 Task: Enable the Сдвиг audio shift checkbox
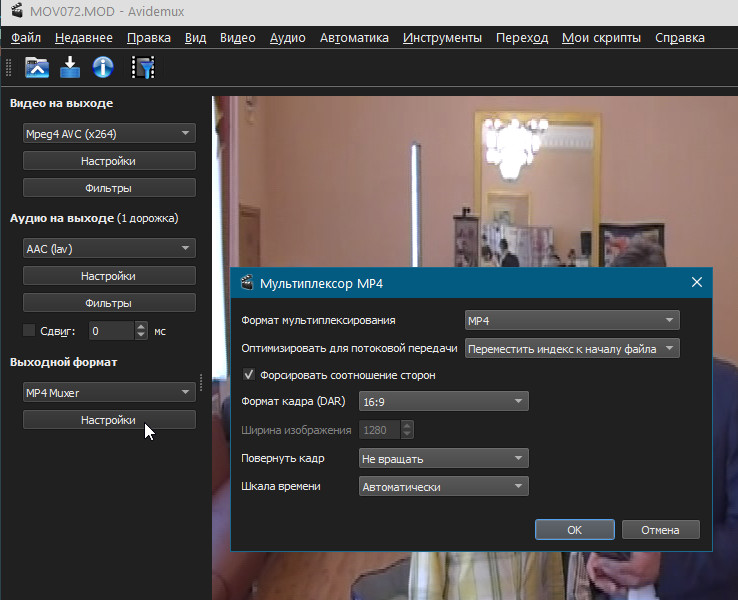pos(29,330)
